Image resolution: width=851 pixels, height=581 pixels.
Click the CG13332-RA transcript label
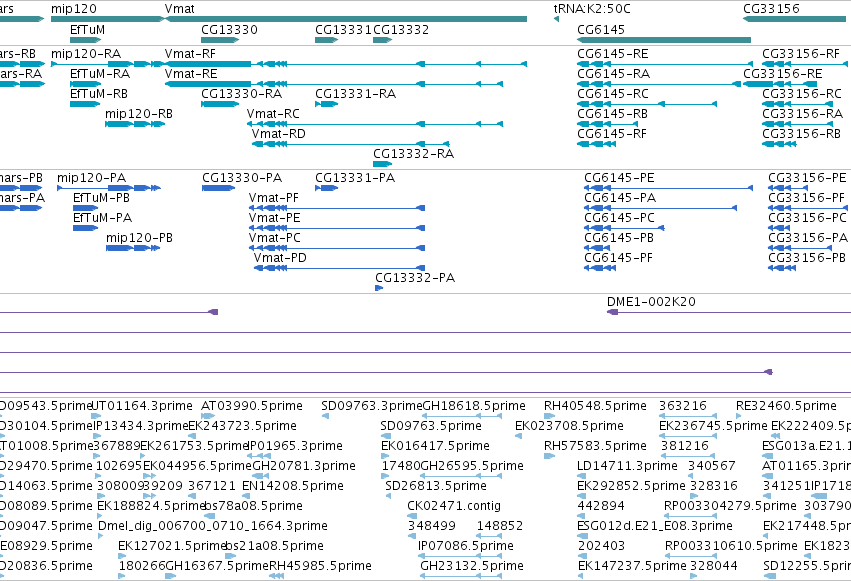414,154
